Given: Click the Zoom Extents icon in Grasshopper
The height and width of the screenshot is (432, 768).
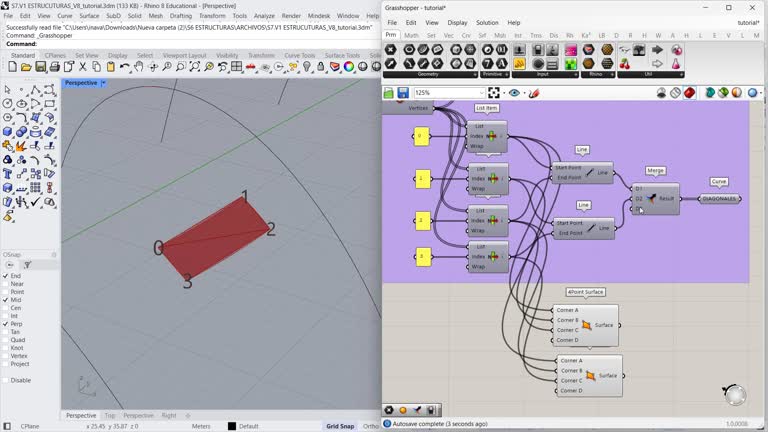Looking at the screenshot, I should click(x=494, y=93).
